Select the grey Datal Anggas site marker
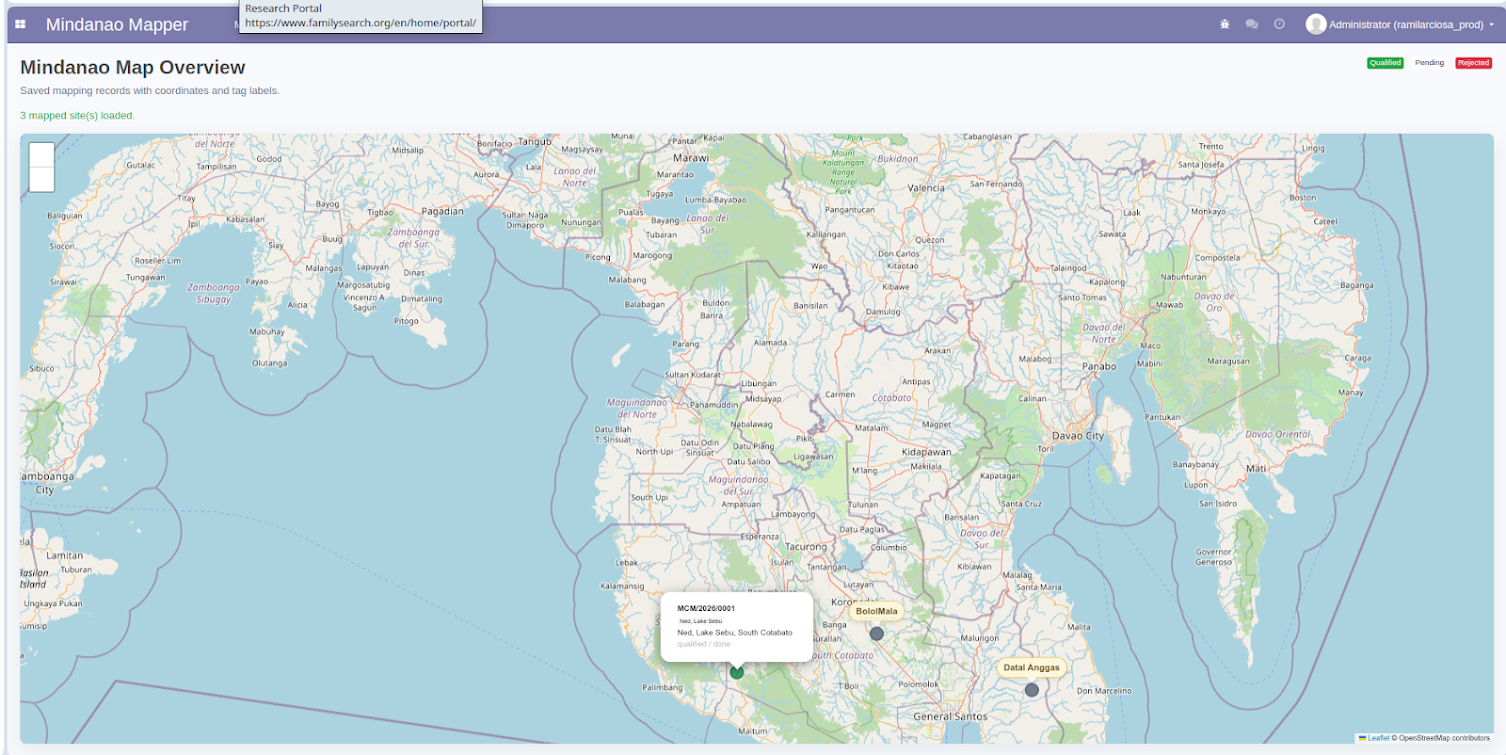Image resolution: width=1506 pixels, height=755 pixels. coord(1032,690)
